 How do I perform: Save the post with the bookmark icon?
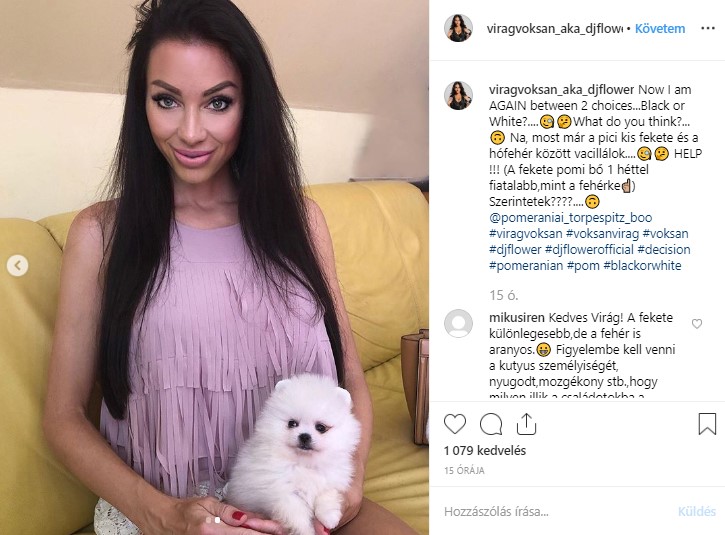707,424
